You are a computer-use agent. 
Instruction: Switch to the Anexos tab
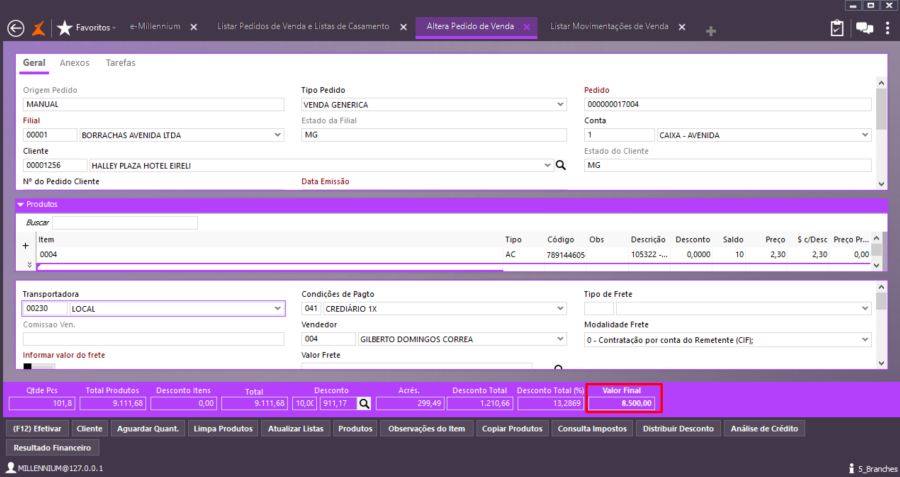(x=74, y=63)
